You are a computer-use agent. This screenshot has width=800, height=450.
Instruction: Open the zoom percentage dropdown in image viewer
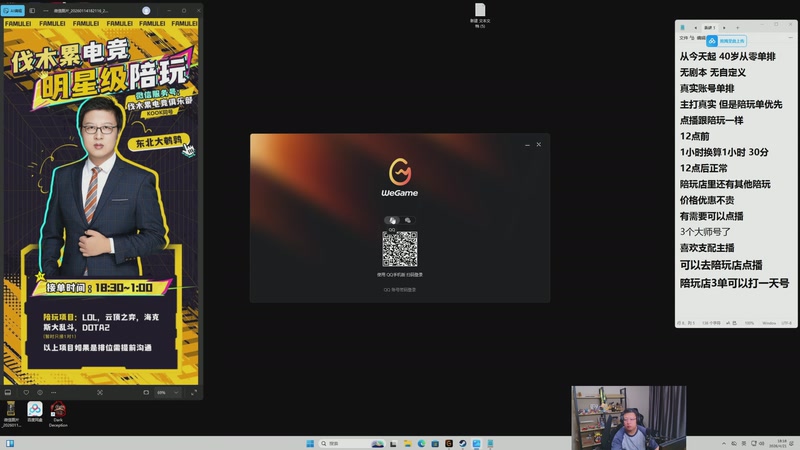(168, 392)
